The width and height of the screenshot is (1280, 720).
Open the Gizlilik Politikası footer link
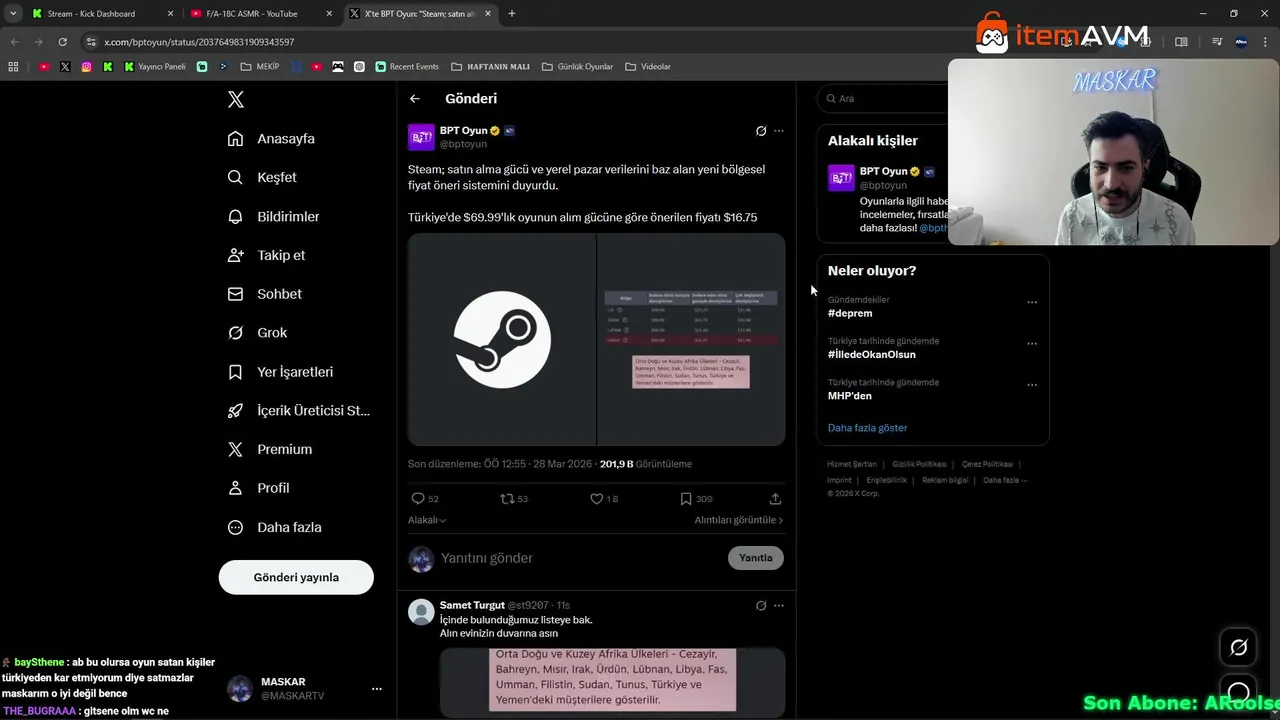919,464
